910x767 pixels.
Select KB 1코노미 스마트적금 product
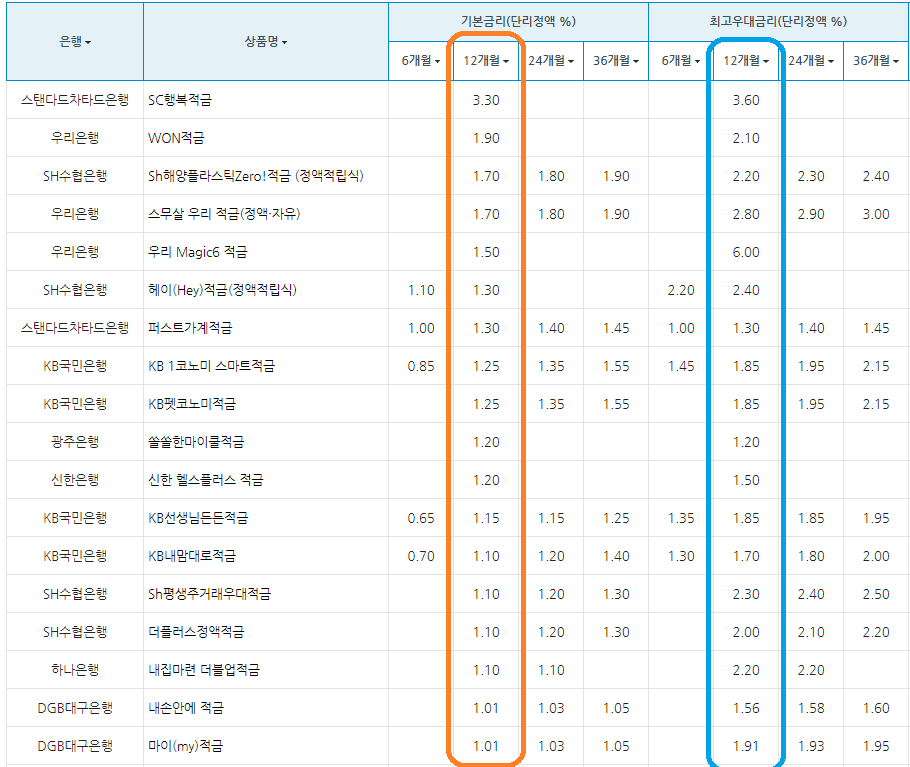(211, 366)
